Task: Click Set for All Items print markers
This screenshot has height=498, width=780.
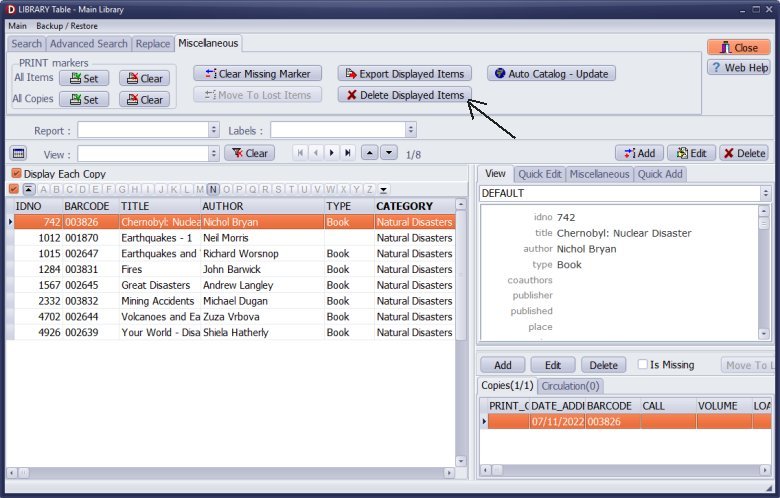Action: 84,78
